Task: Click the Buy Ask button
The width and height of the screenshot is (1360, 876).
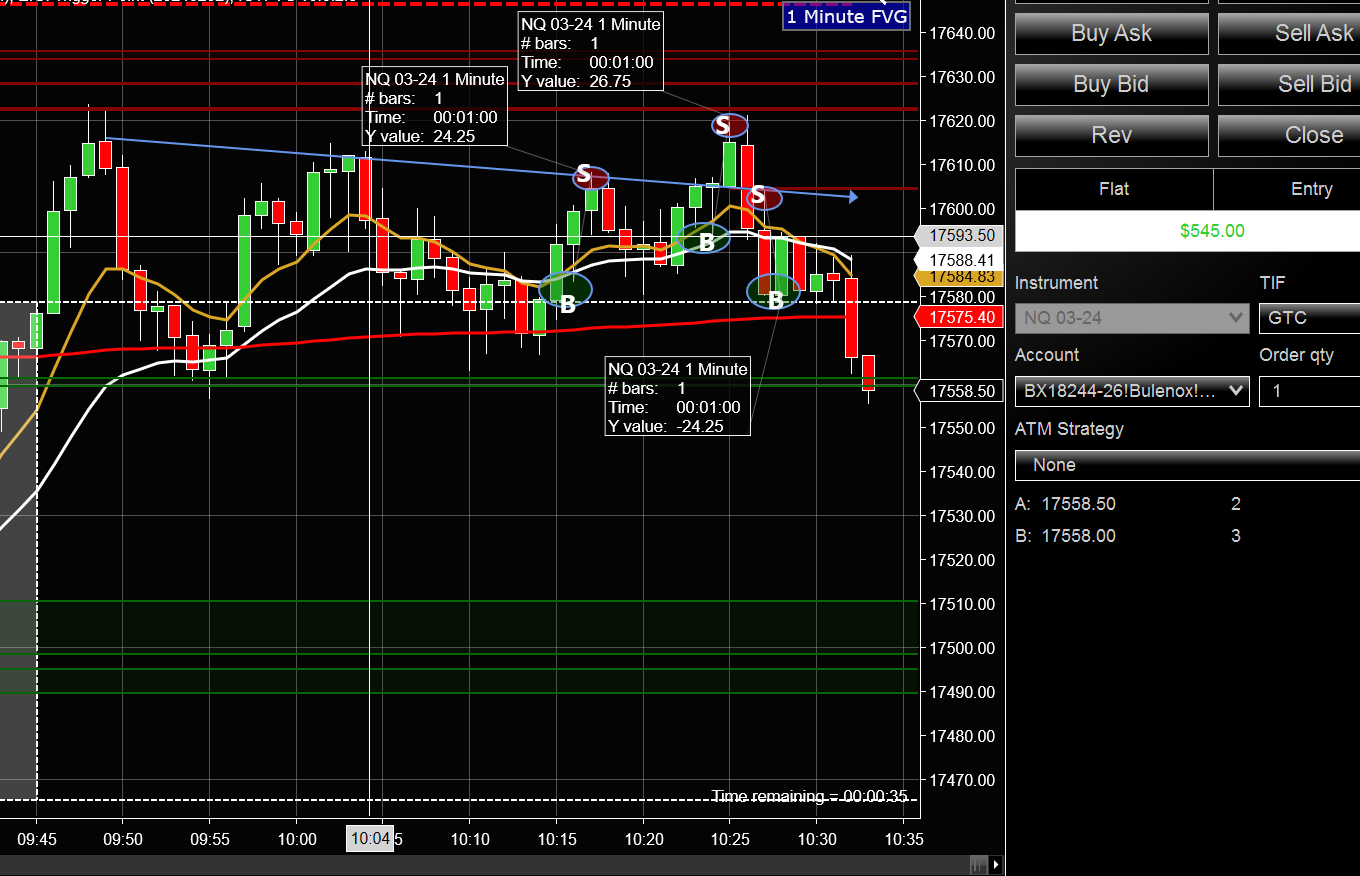Action: click(1111, 33)
